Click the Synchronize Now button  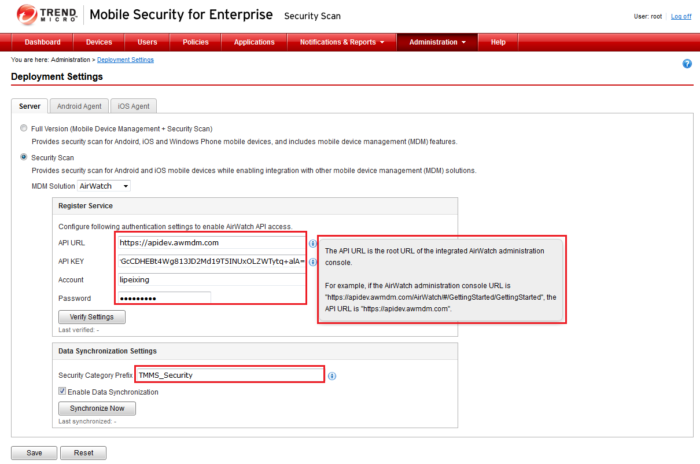coord(97,408)
